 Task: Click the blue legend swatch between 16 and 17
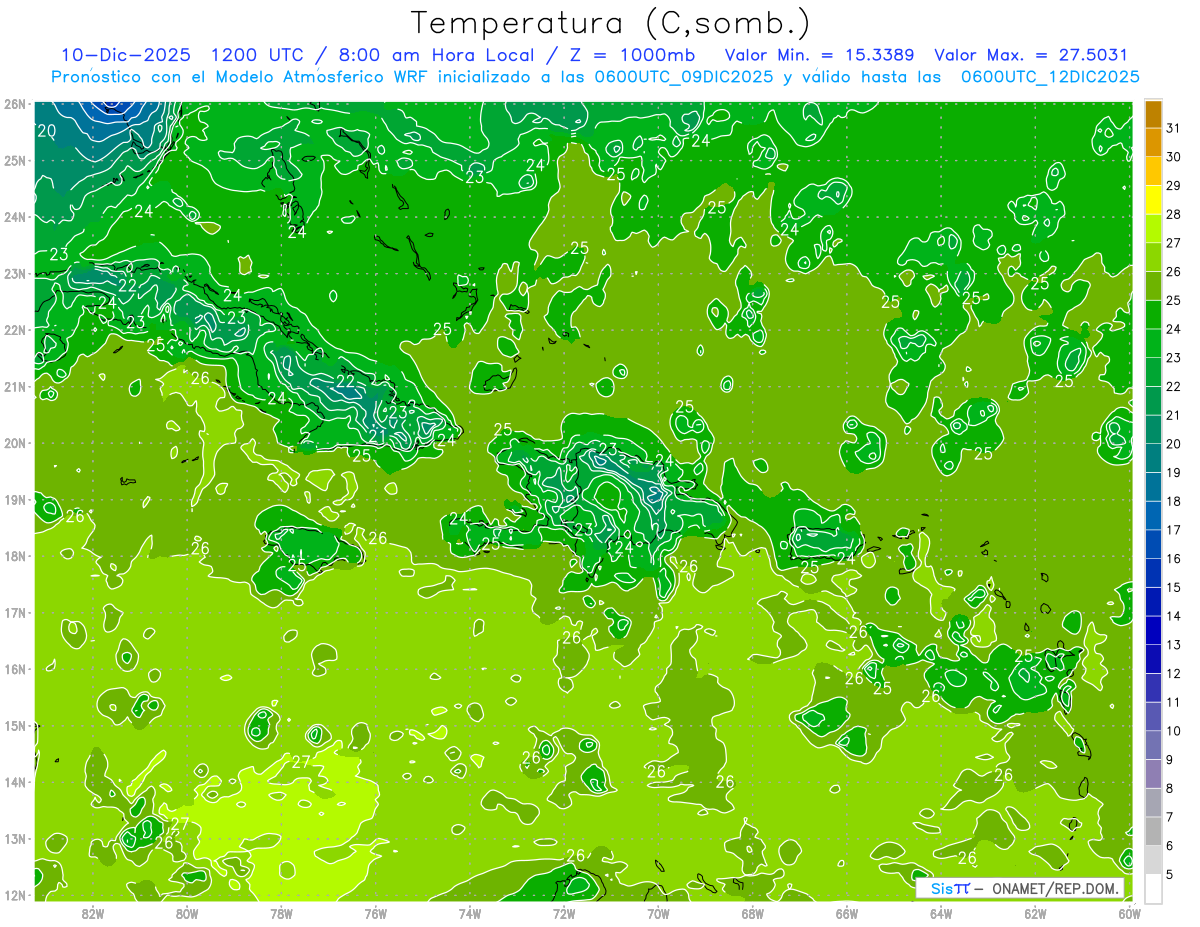[x=1153, y=544]
